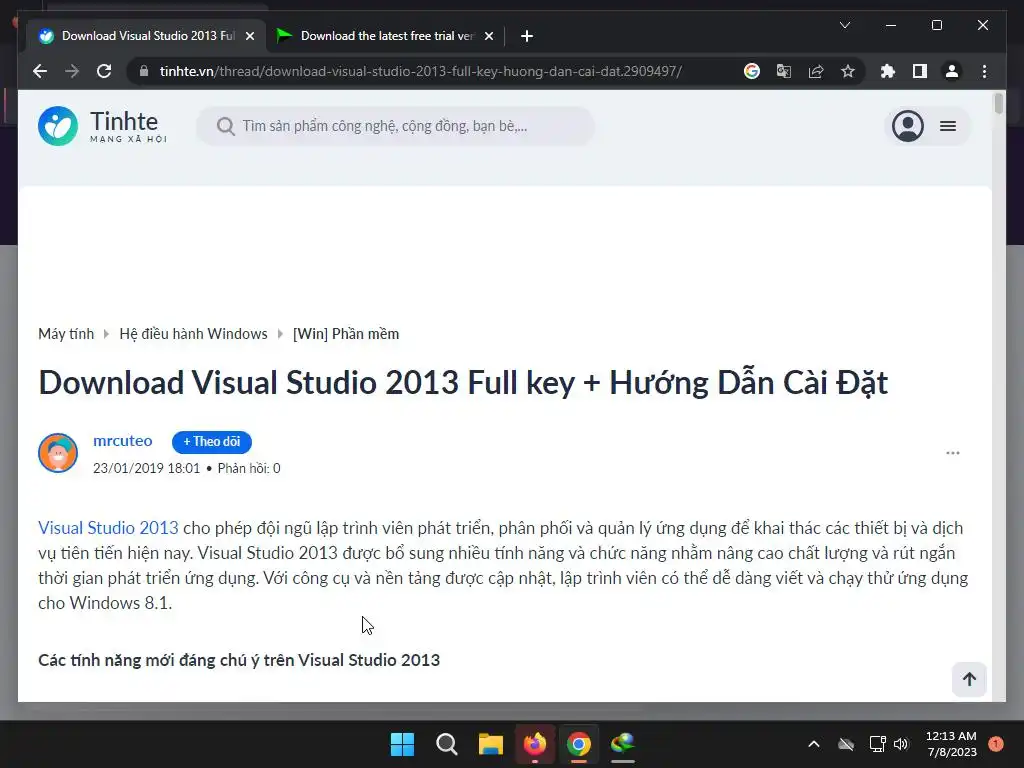Image resolution: width=1024 pixels, height=768 pixels.
Task: Open the notification badge
Action: 996,743
